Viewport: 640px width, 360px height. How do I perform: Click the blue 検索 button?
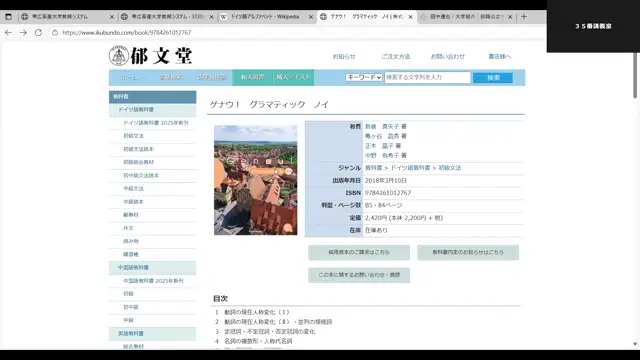493,78
